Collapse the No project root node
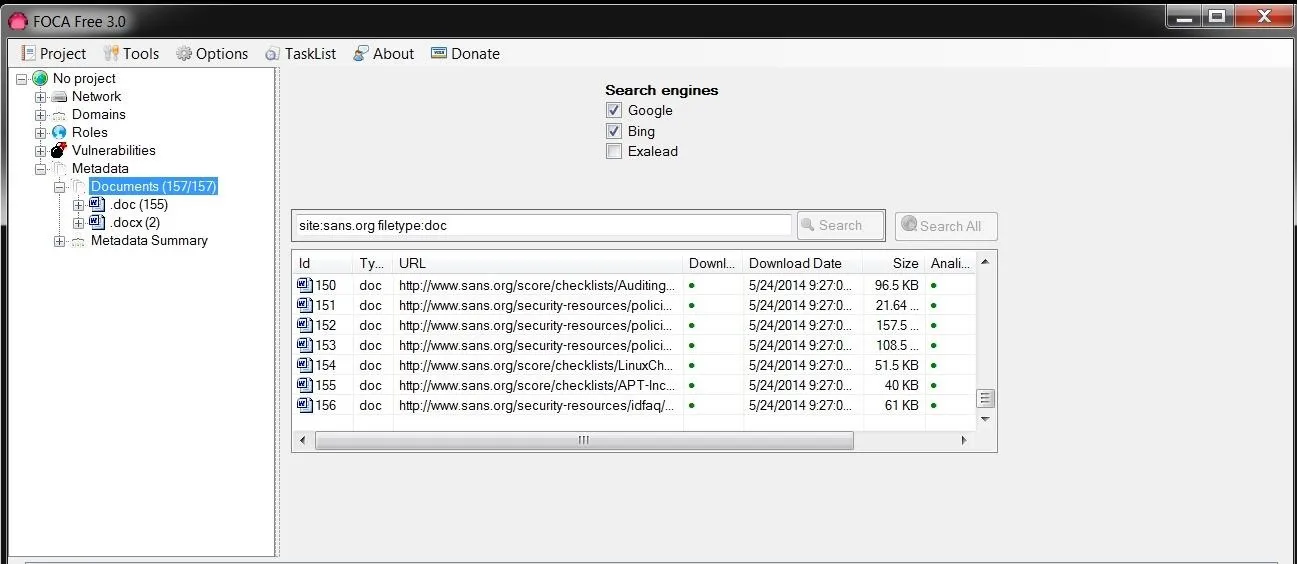Screen dimensions: 1297x564 pos(22,79)
